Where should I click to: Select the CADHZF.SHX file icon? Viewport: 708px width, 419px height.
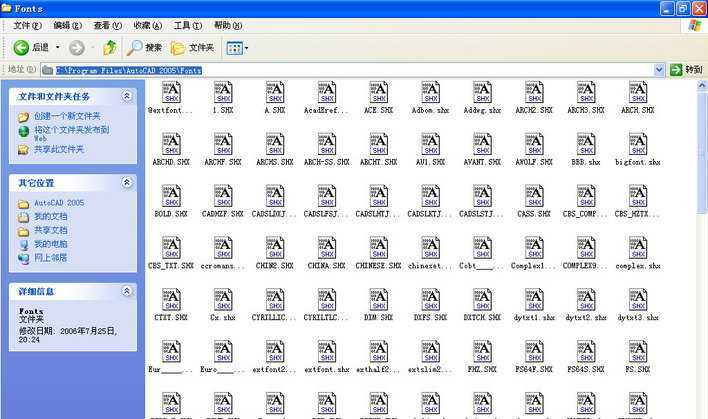click(223, 196)
